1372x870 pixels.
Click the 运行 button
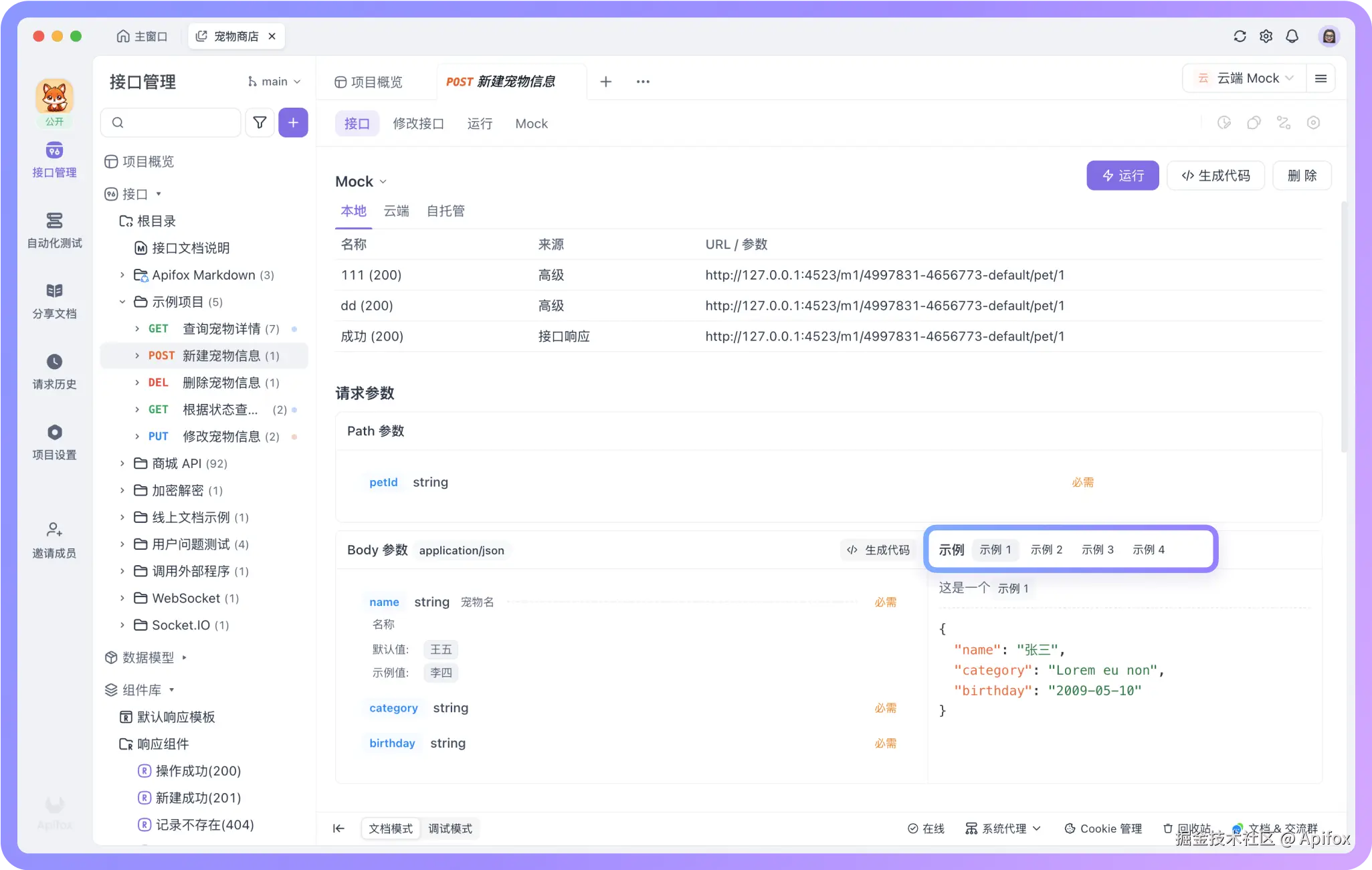click(x=1122, y=175)
